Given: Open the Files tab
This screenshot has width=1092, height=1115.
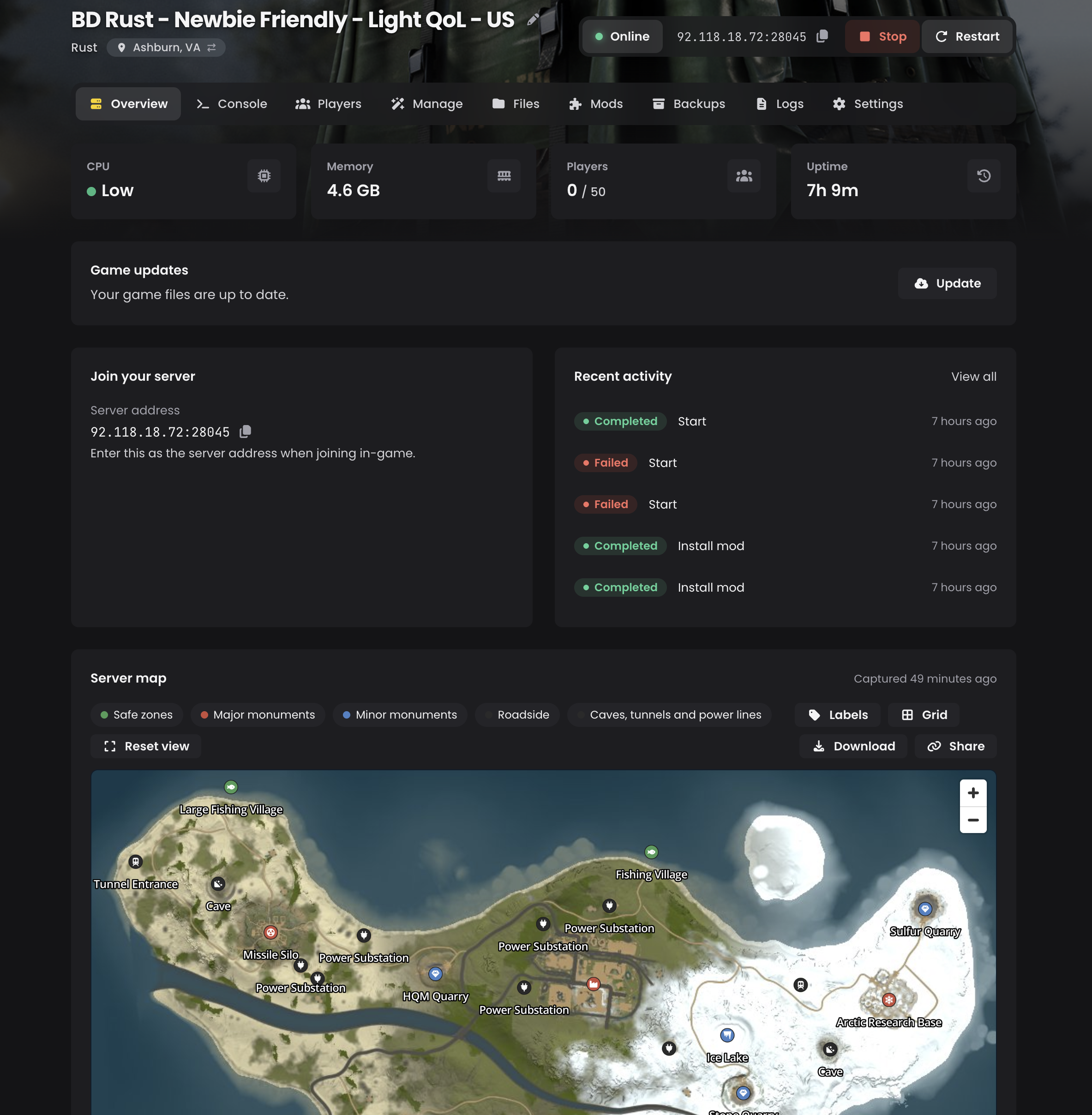Looking at the screenshot, I should 515,104.
